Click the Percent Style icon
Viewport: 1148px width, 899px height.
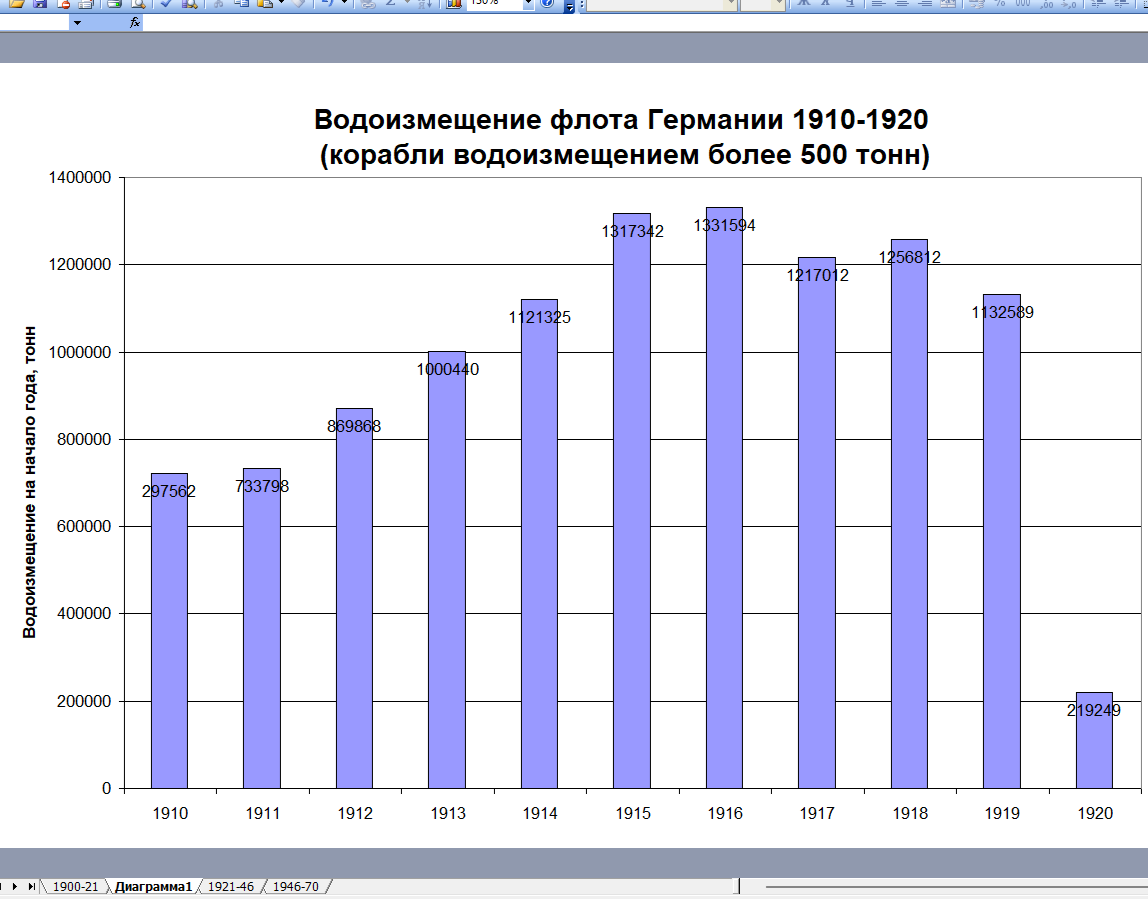click(x=997, y=4)
